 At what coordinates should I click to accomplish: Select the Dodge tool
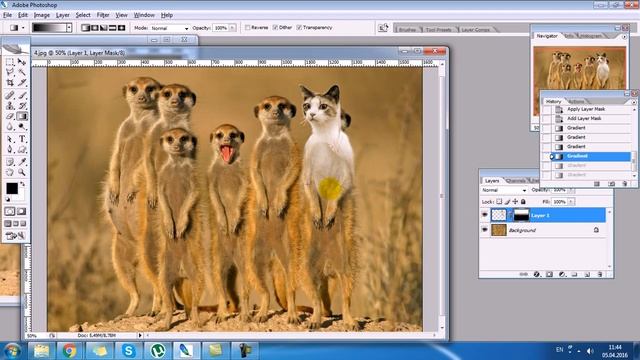(22, 127)
